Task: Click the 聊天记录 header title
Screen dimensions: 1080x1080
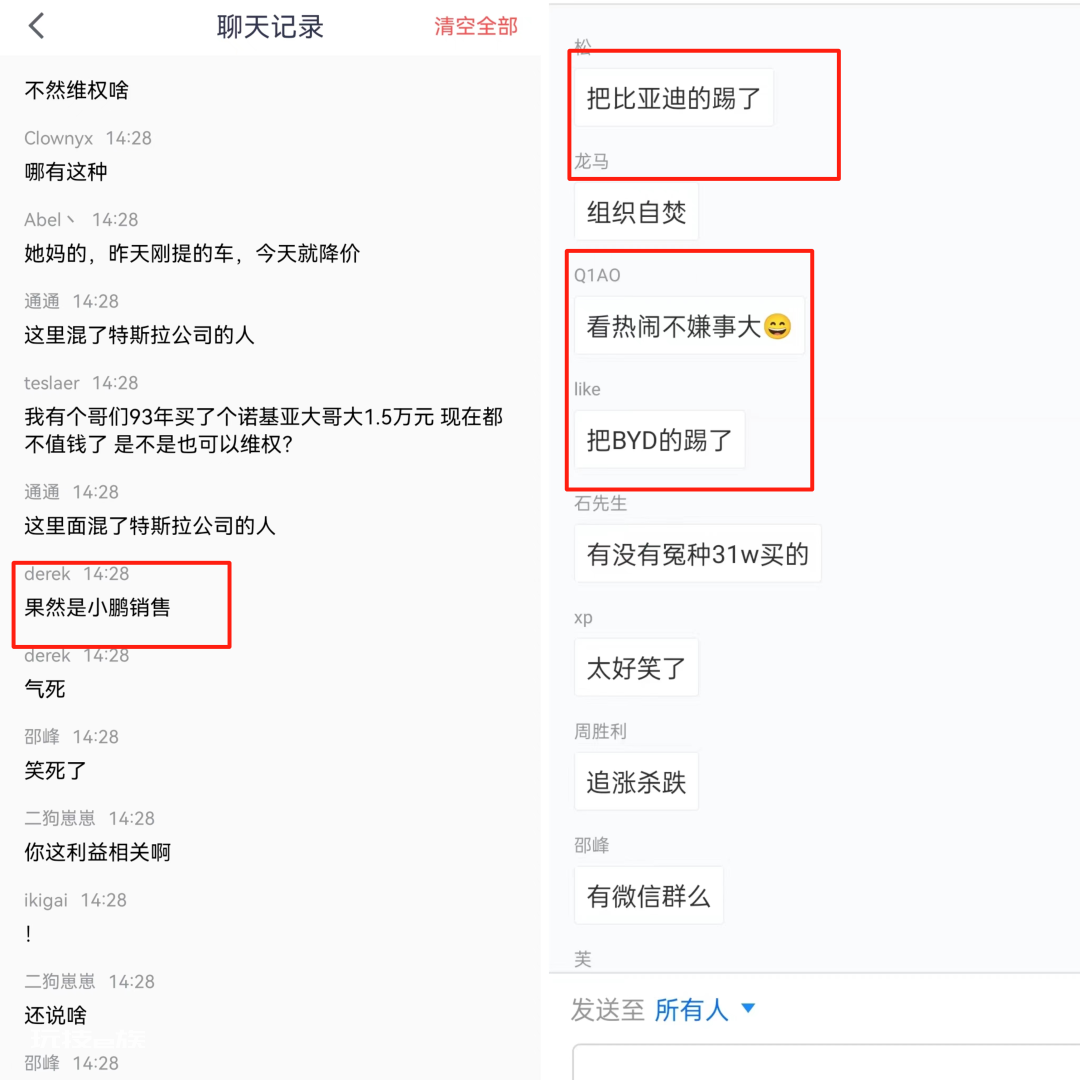Action: [270, 27]
